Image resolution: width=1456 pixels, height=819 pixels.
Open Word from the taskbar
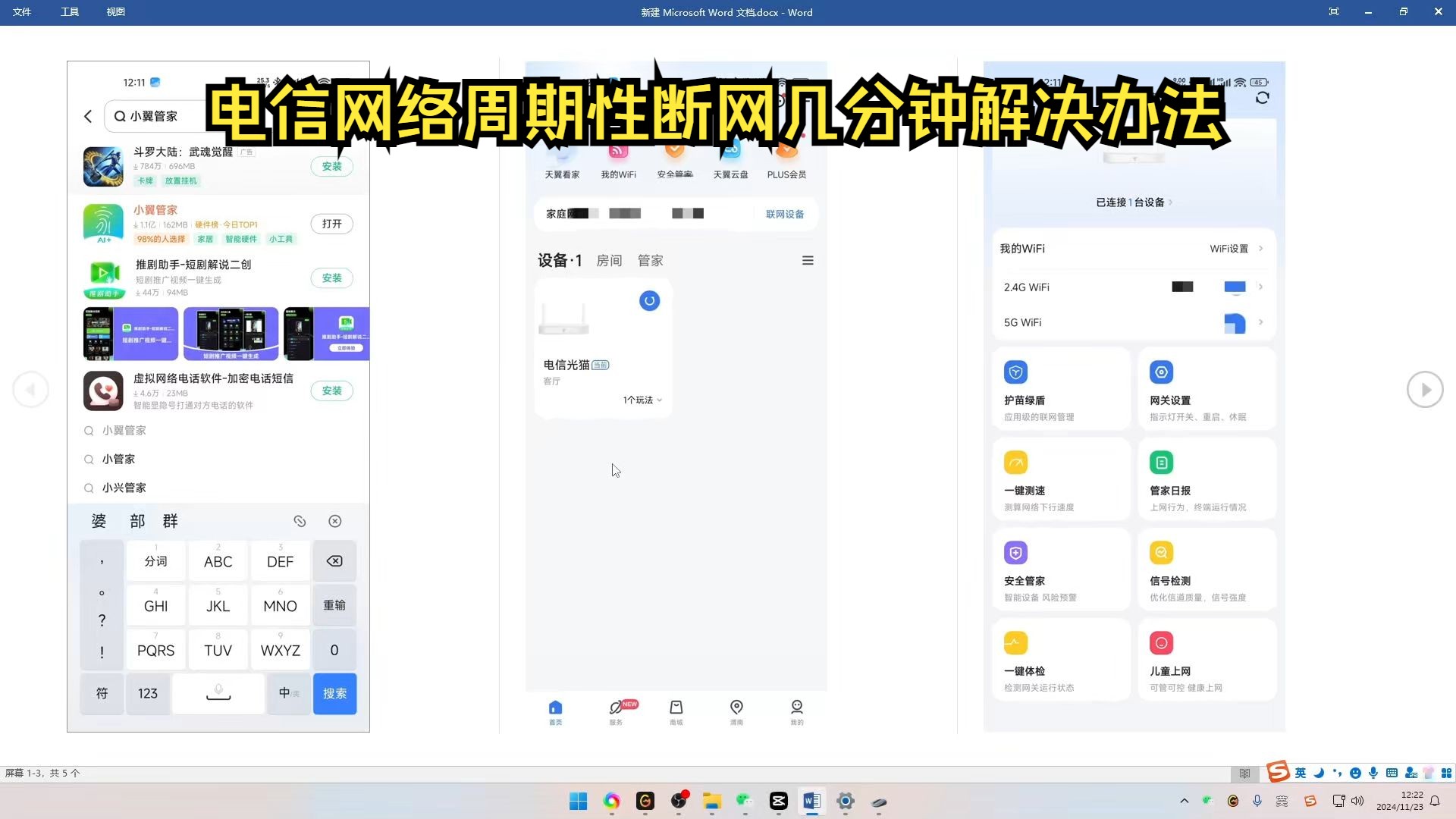pos(811,802)
